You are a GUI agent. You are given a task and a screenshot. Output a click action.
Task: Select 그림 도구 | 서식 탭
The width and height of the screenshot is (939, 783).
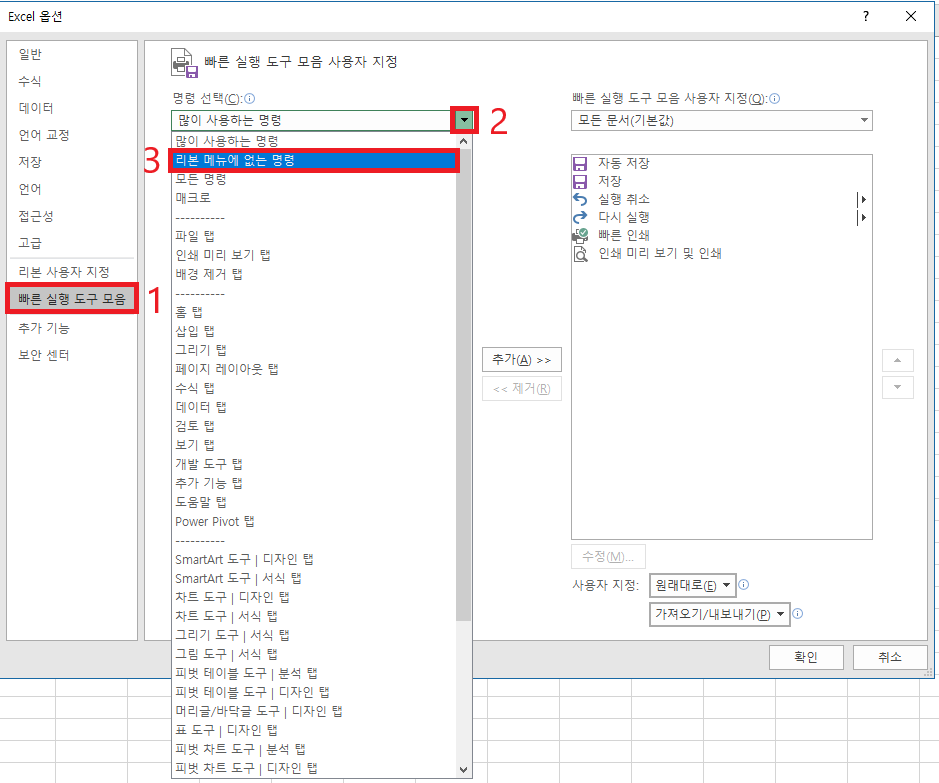click(x=314, y=654)
